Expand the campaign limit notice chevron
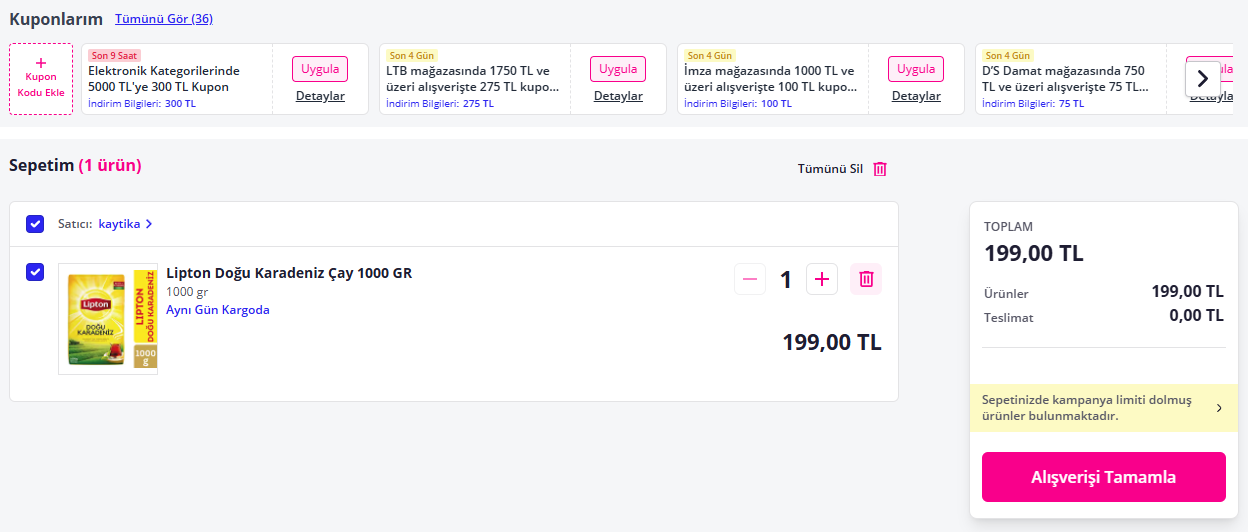The width and height of the screenshot is (1248, 532). pos(1218,408)
